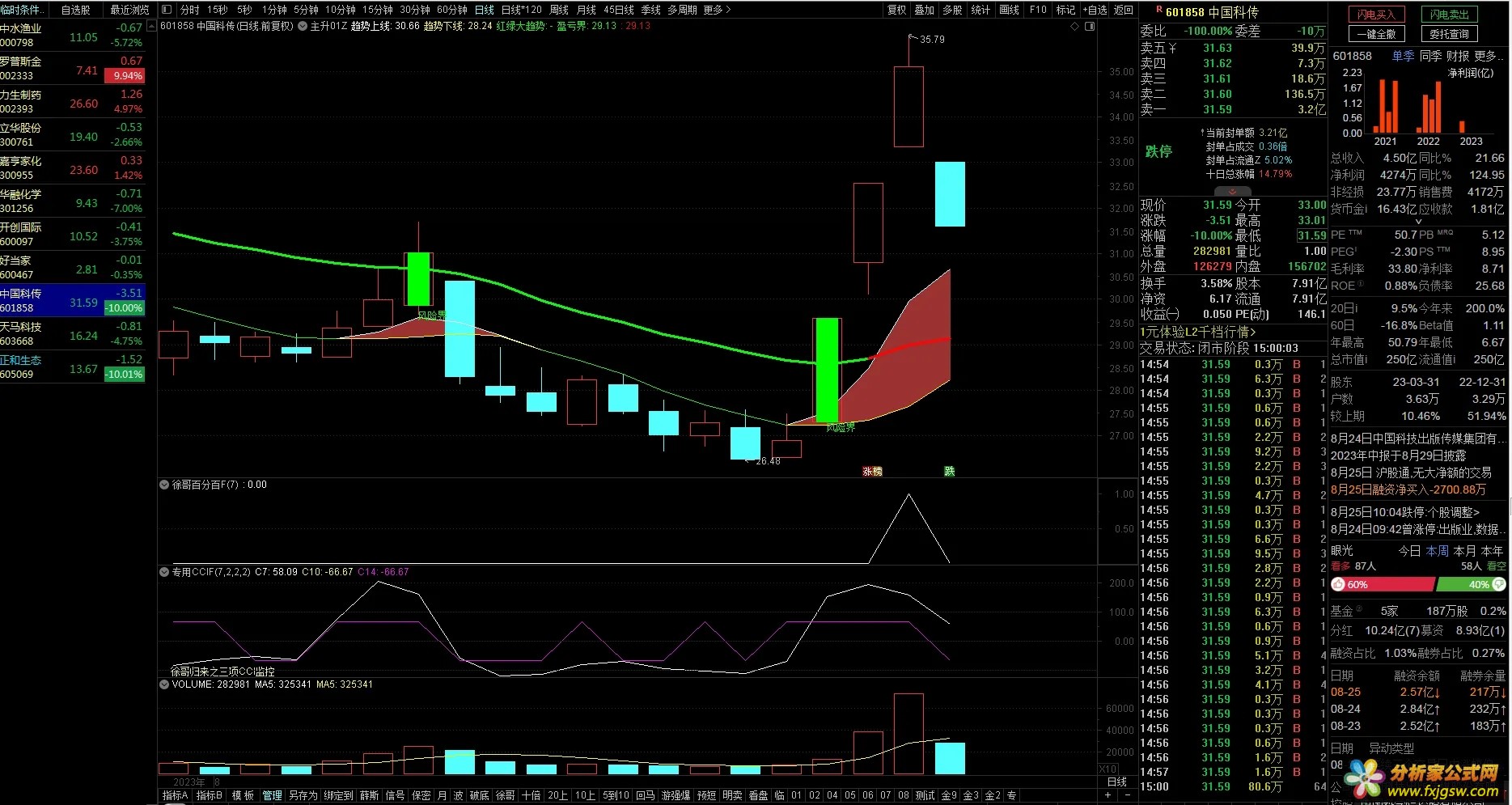Click the 画线 drawing toolbar button
Viewport: 1512px width, 805px height.
[x=1009, y=10]
